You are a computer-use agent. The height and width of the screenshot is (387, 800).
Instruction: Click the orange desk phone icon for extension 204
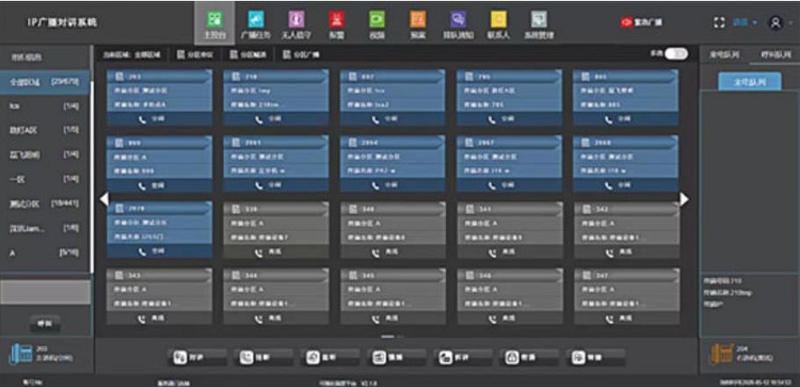pyautogui.click(x=721, y=353)
